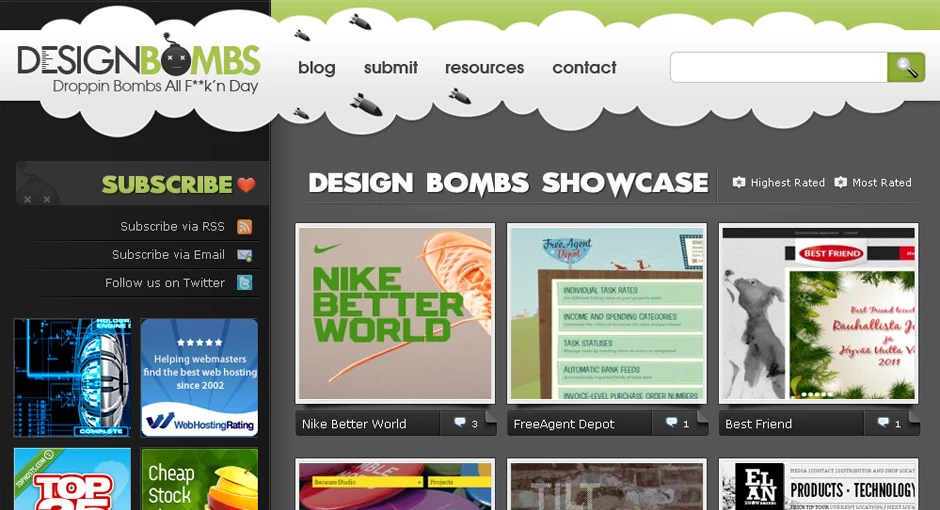This screenshot has height=510, width=940.
Task: Open the TOP 25 advertisement banner
Action: pos(73,479)
